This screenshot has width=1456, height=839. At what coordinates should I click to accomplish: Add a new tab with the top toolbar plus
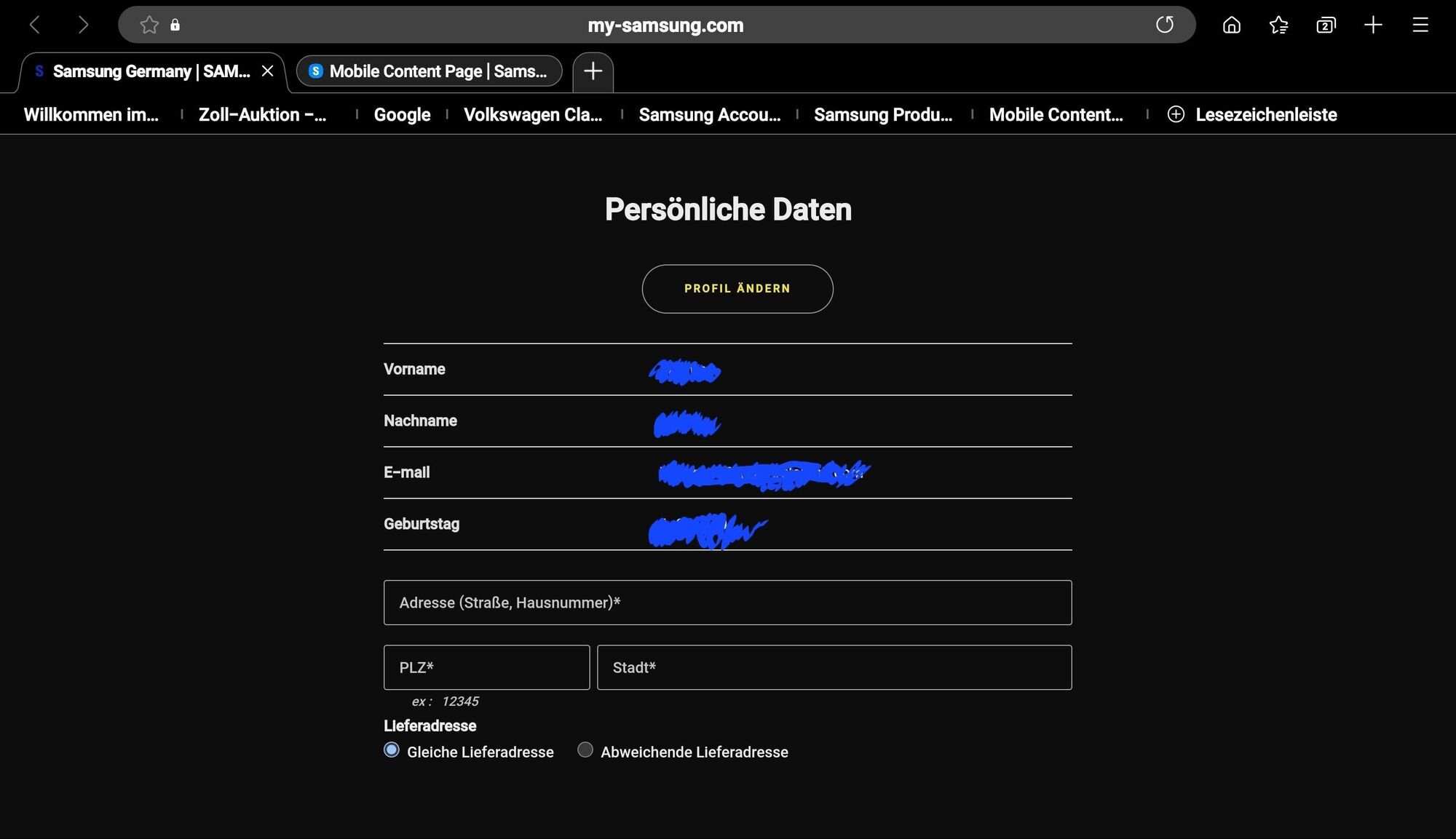(x=1373, y=25)
